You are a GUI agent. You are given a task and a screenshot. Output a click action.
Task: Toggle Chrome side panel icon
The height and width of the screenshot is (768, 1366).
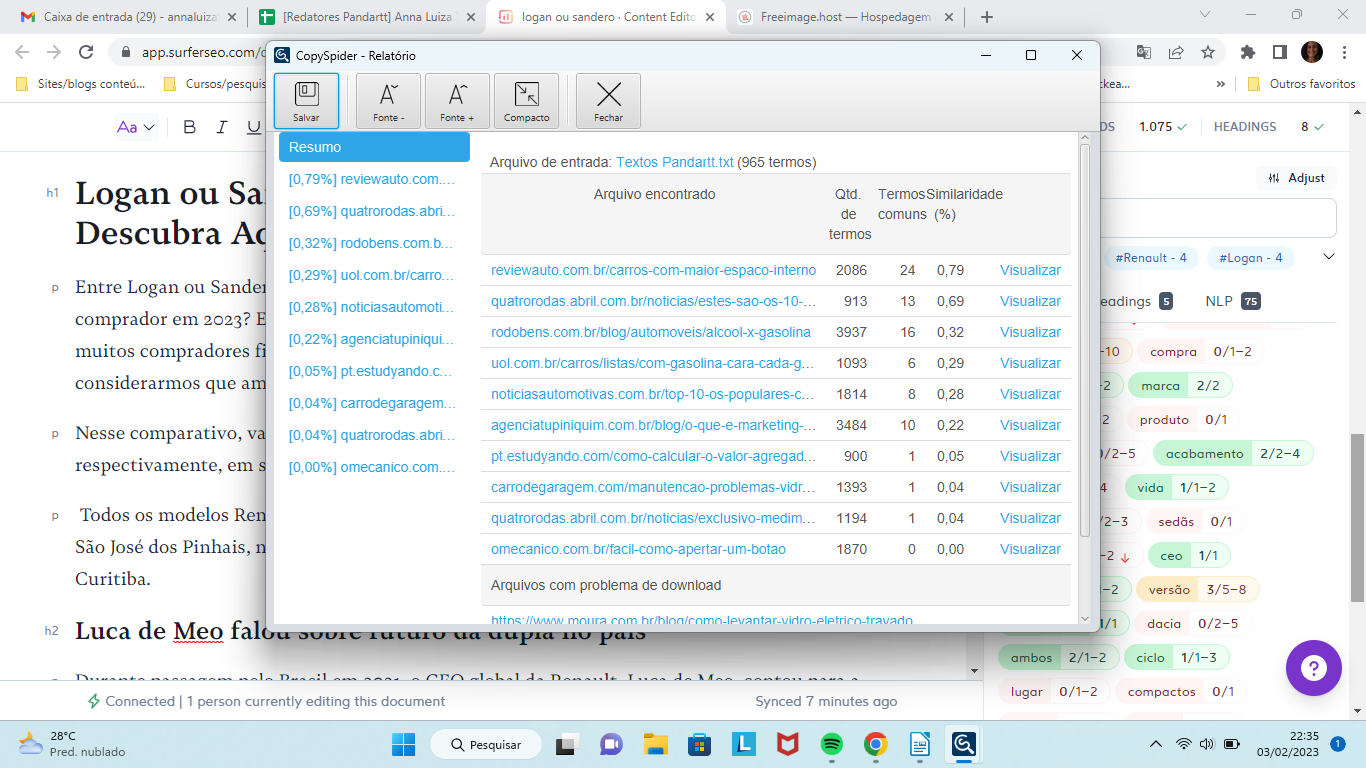[x=1279, y=52]
